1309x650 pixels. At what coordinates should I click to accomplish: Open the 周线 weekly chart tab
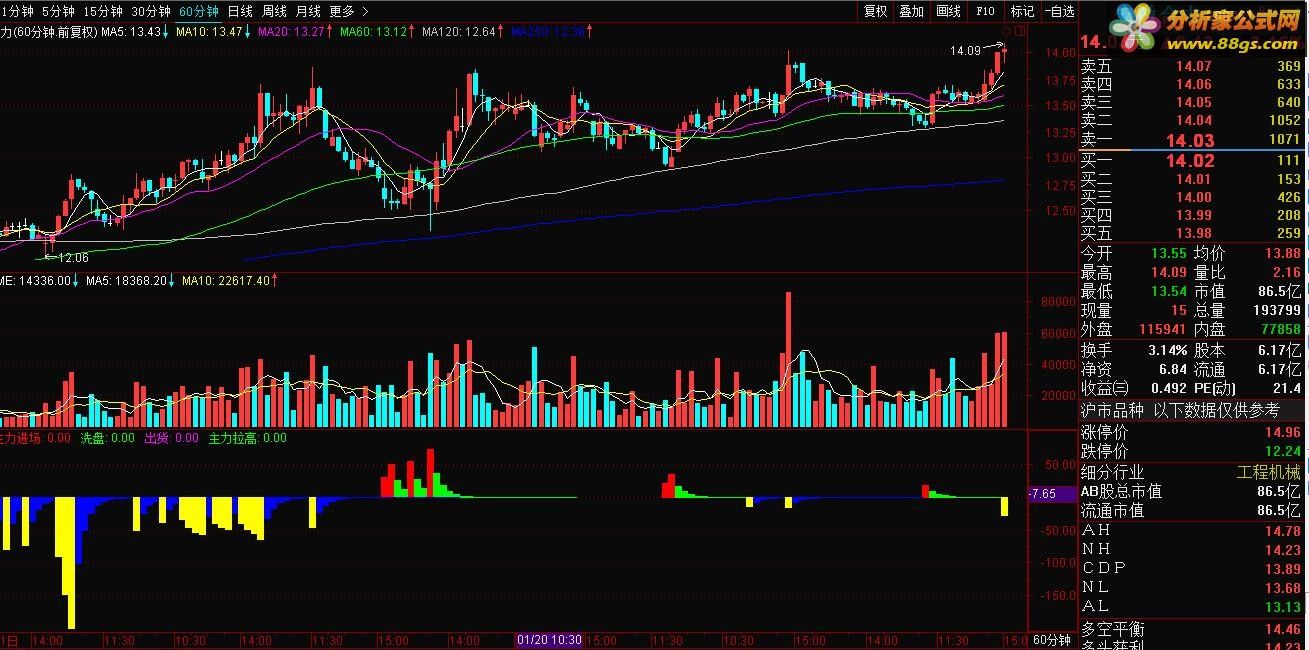click(x=274, y=11)
